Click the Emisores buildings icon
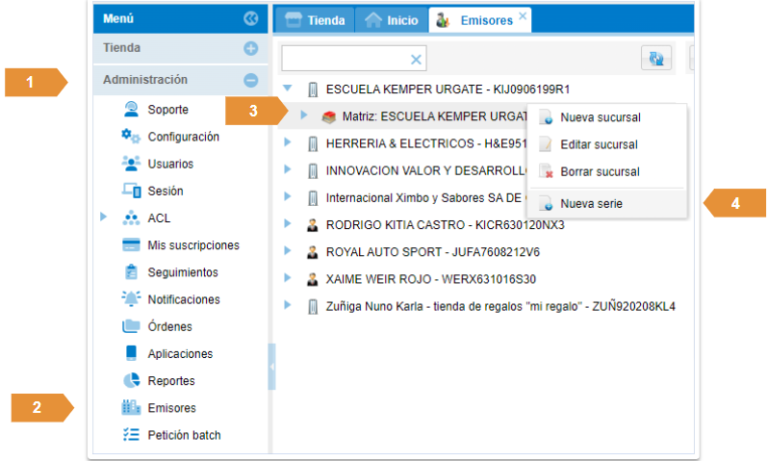Viewport: 768px width, 461px height. [131, 408]
